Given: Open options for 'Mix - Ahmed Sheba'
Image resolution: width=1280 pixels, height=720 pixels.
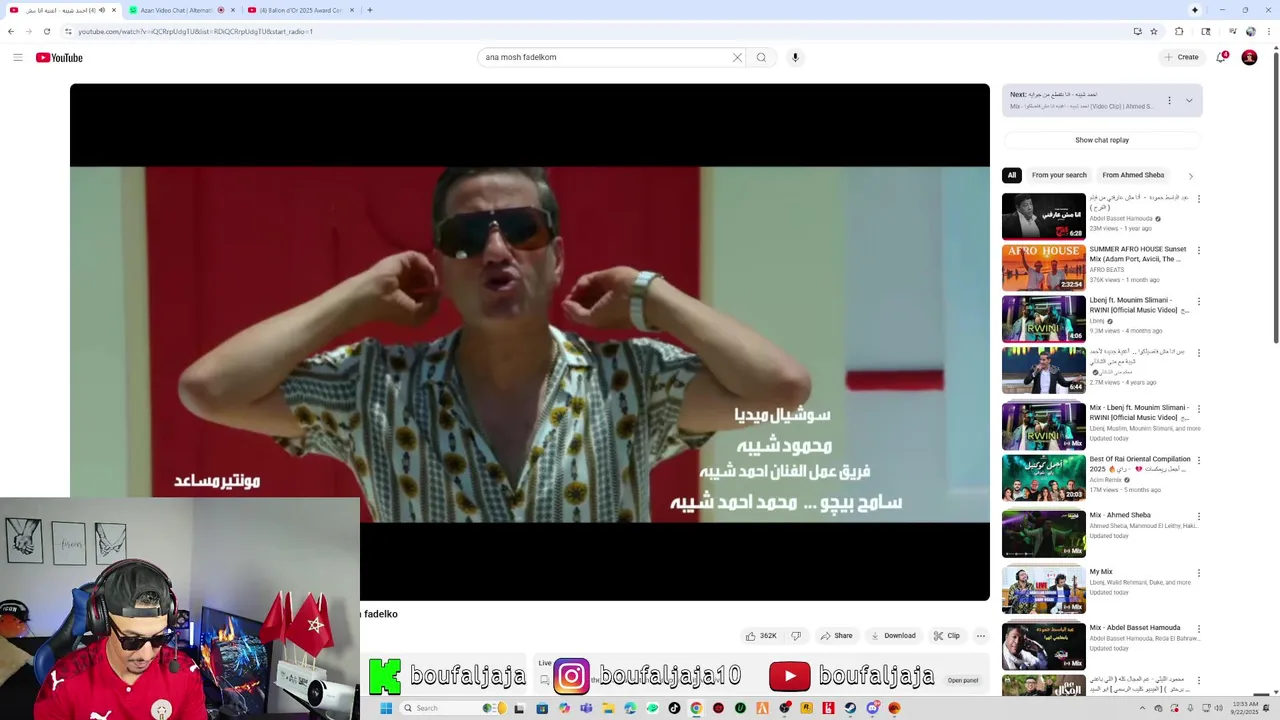Looking at the screenshot, I should pos(1199,516).
